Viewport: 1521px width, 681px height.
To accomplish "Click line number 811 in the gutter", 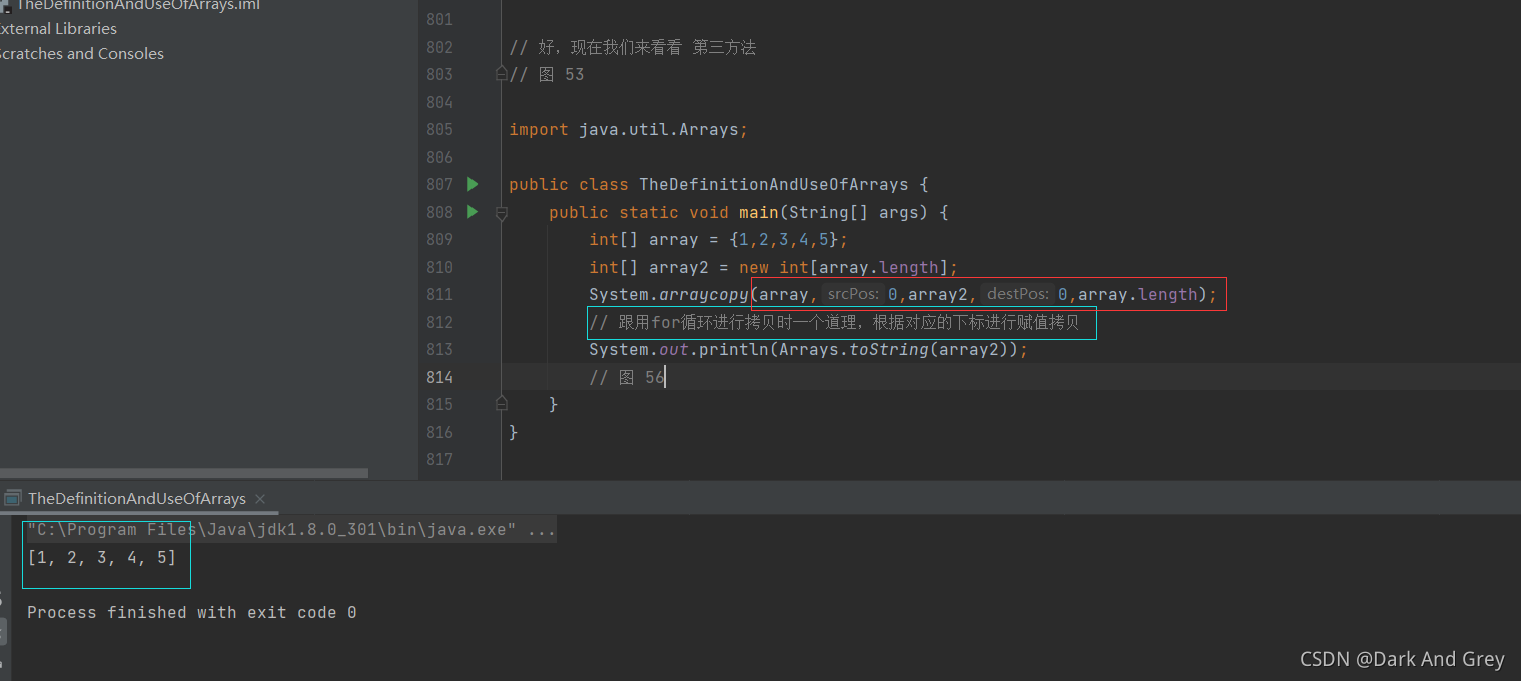I will pyautogui.click(x=439, y=294).
